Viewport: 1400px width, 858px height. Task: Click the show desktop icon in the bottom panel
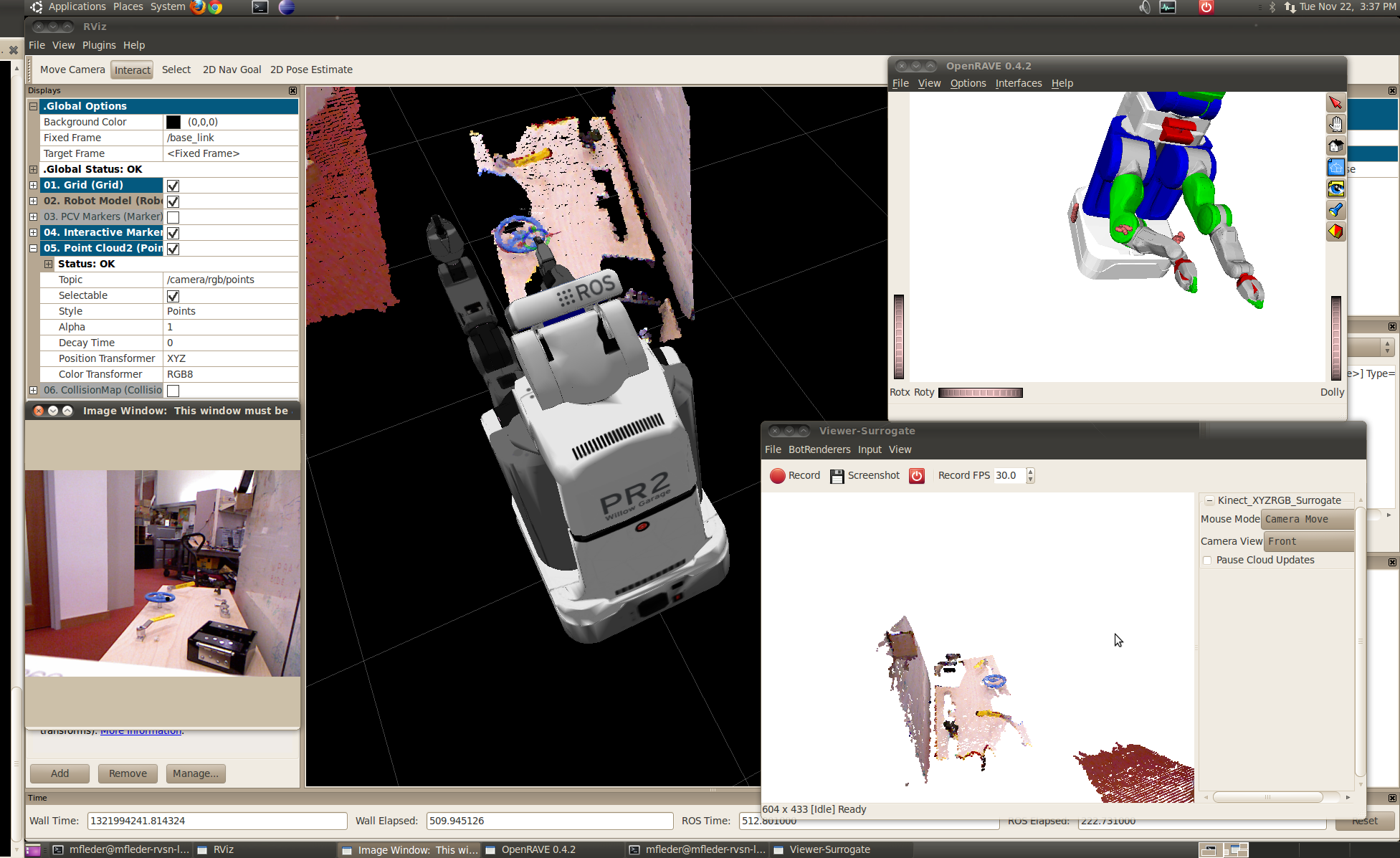(33, 850)
